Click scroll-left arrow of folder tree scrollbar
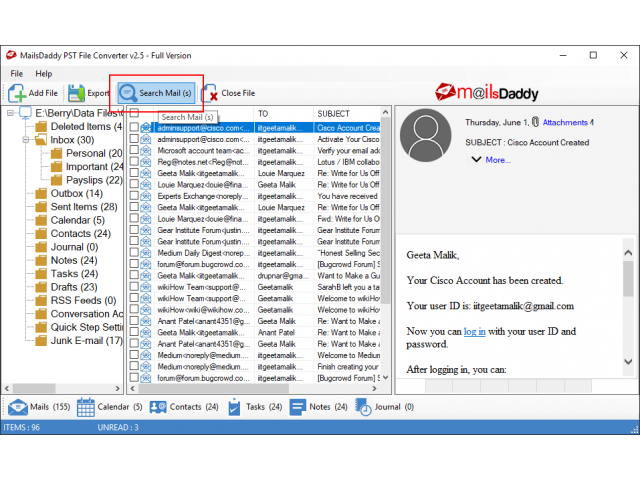The height and width of the screenshot is (480, 640). coord(7,388)
